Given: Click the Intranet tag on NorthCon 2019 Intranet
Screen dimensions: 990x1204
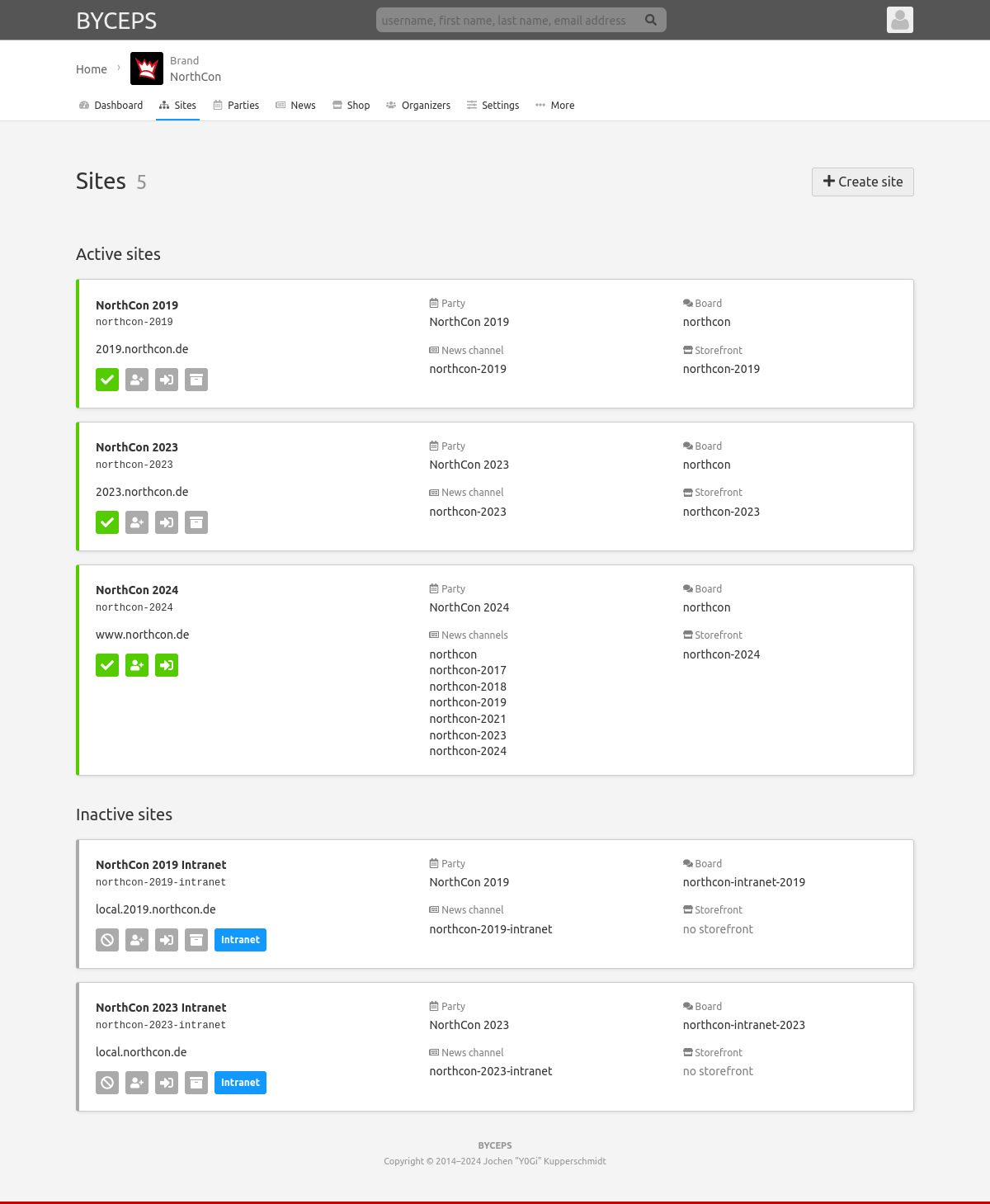Looking at the screenshot, I should coord(240,940).
